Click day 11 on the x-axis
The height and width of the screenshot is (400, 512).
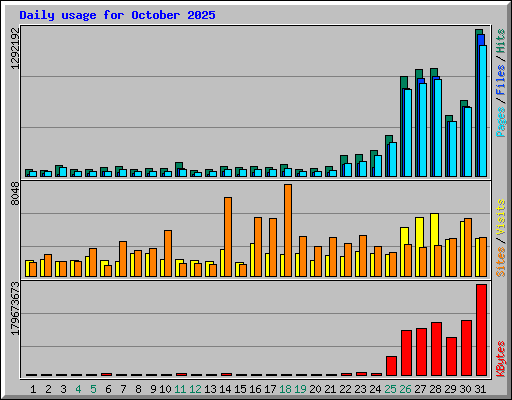[x=180, y=389]
